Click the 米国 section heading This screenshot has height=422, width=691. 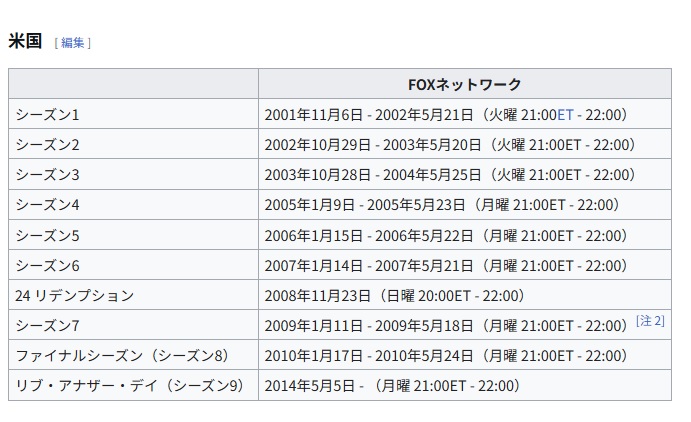point(24,41)
